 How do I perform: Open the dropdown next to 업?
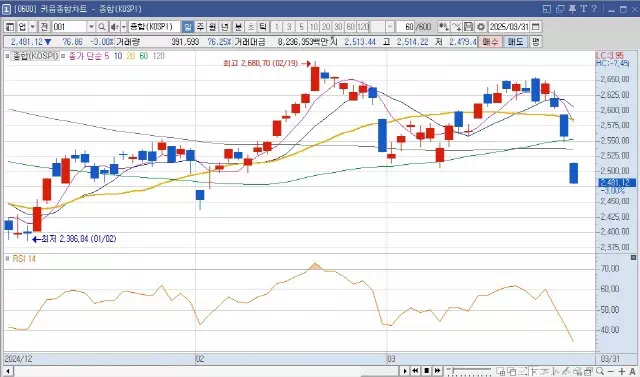point(33,27)
